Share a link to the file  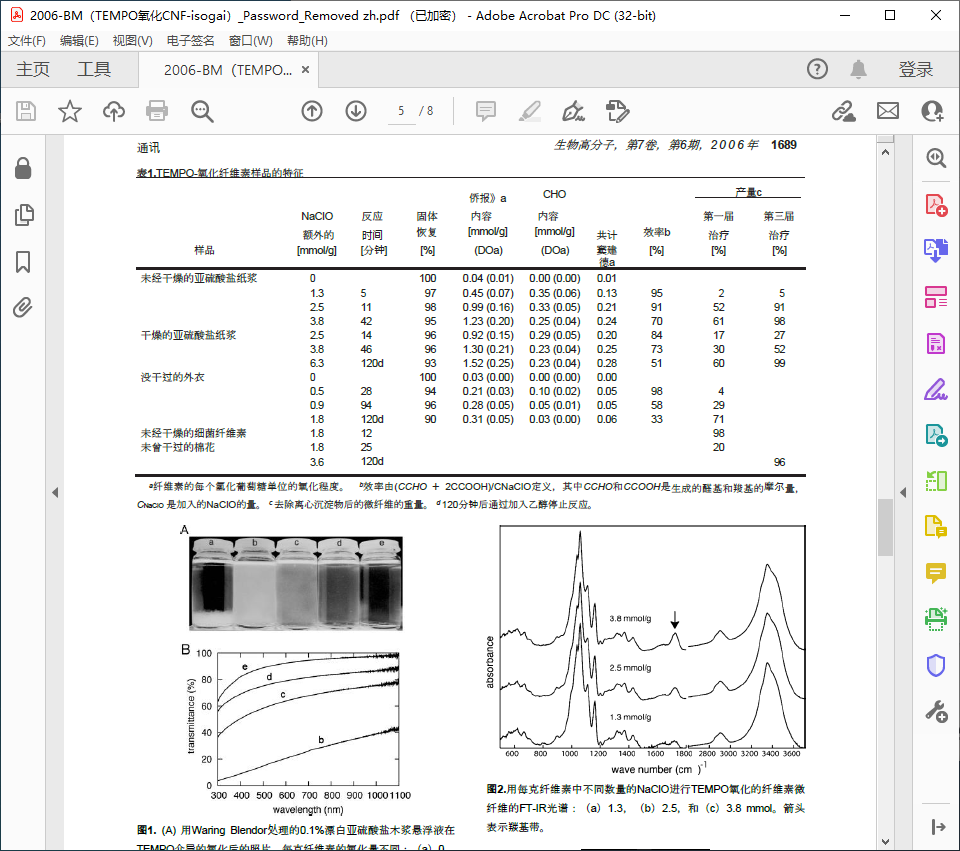click(x=843, y=111)
